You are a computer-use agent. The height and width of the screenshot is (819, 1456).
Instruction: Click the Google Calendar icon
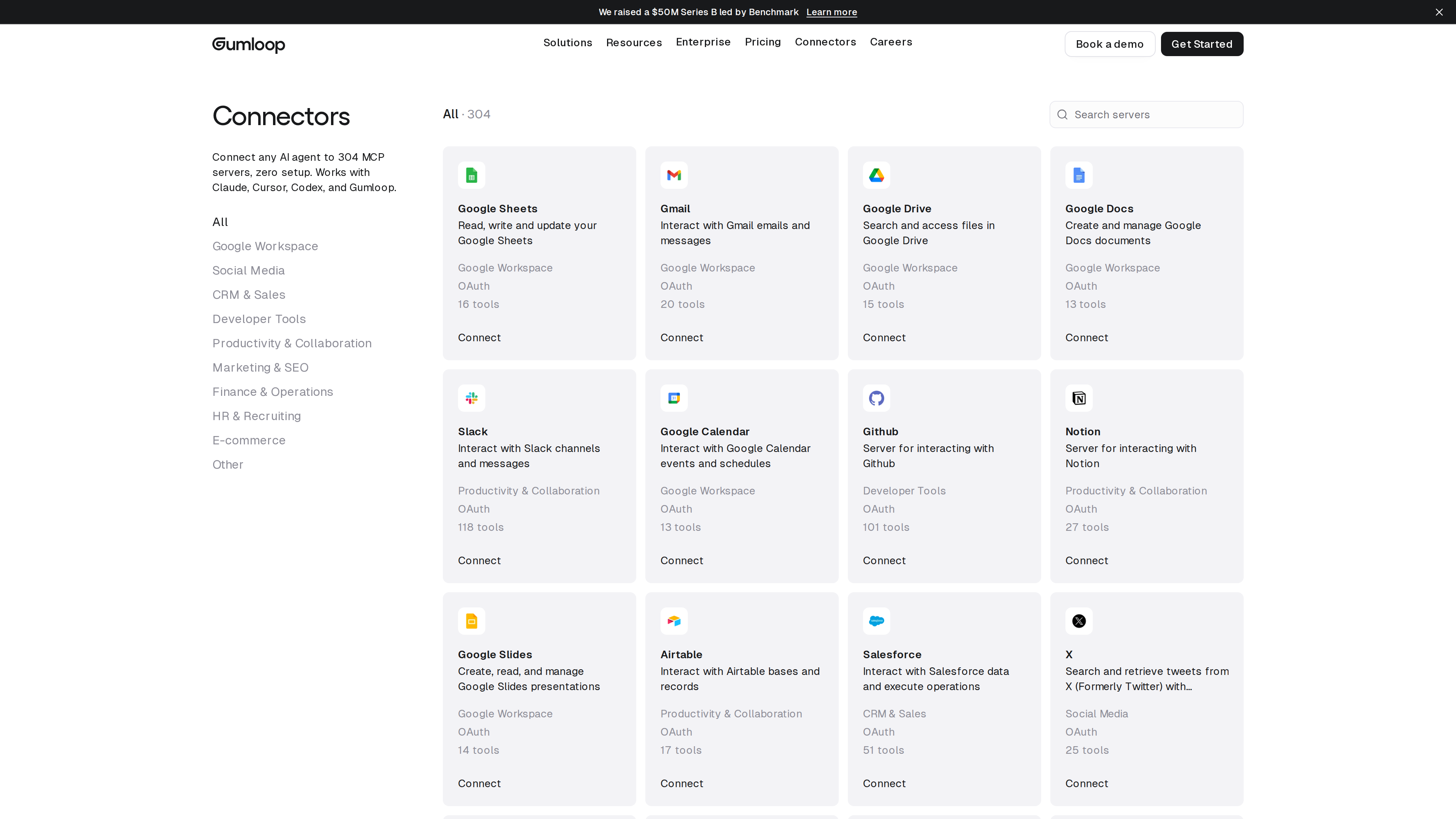pos(674,398)
